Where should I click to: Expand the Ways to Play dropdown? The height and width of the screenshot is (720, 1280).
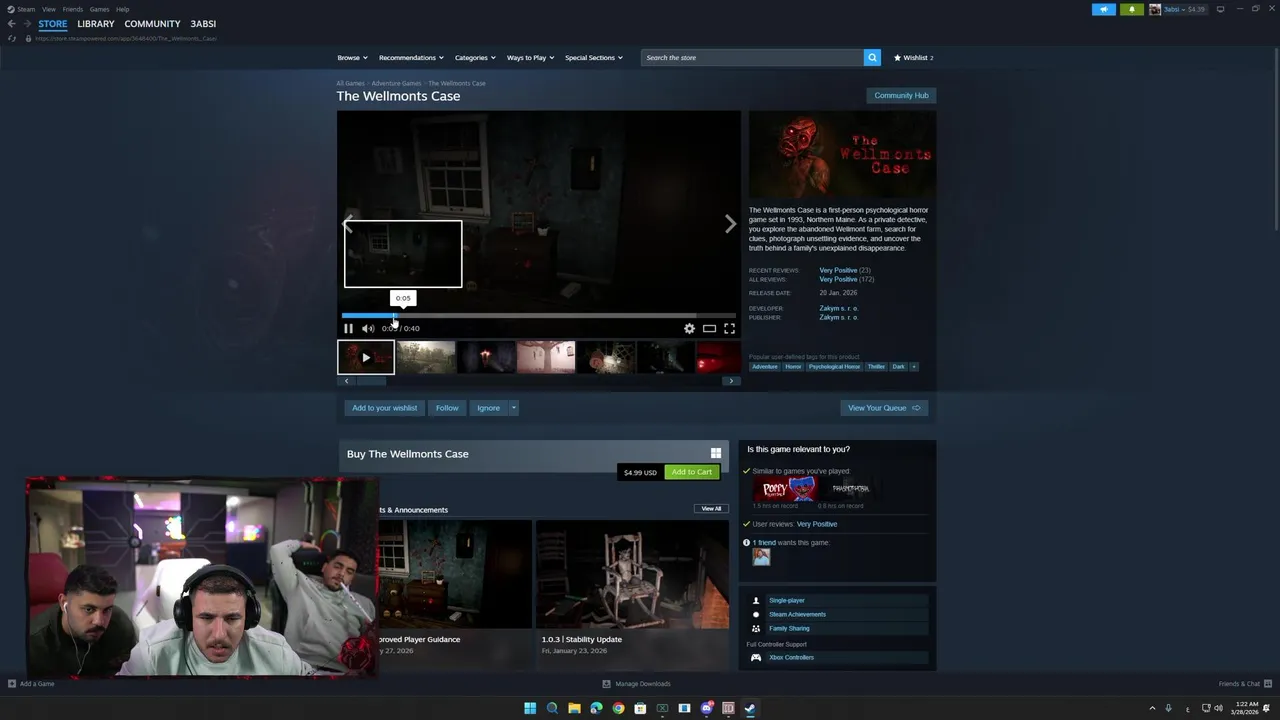pos(530,58)
